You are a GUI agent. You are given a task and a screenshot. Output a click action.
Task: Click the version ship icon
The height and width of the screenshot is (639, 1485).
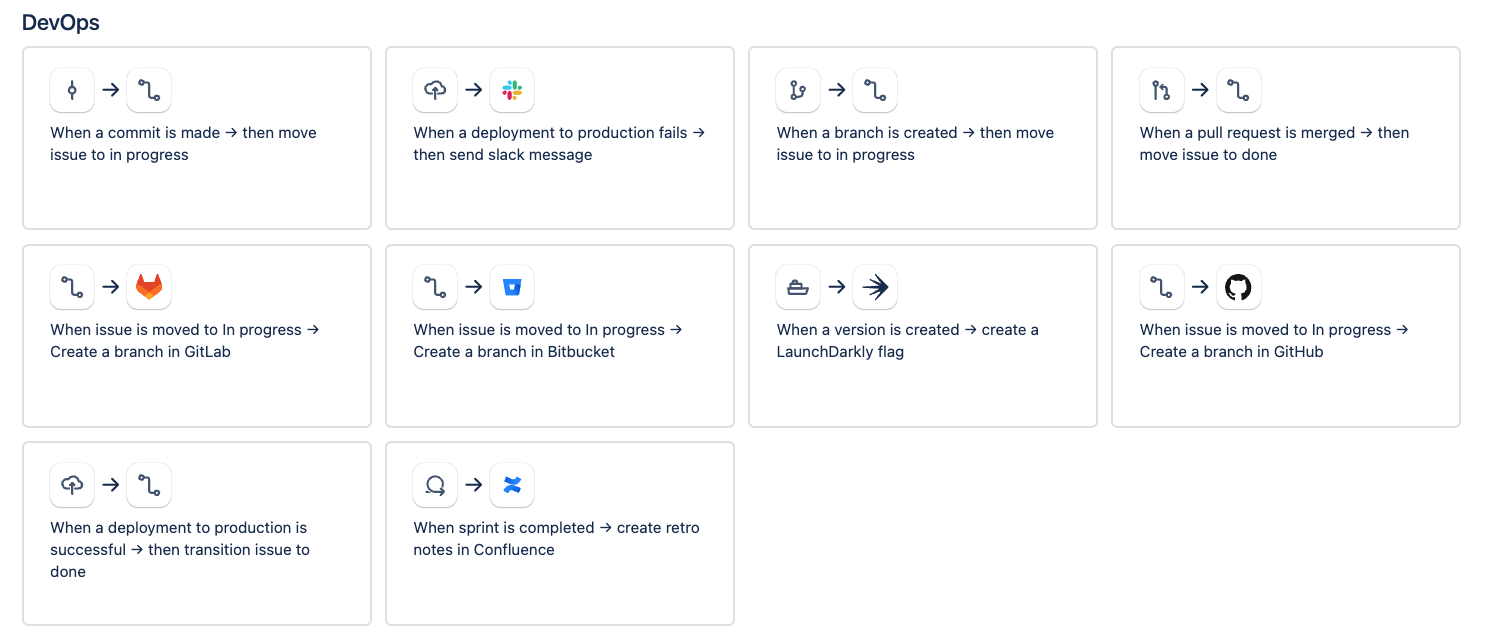coord(798,287)
